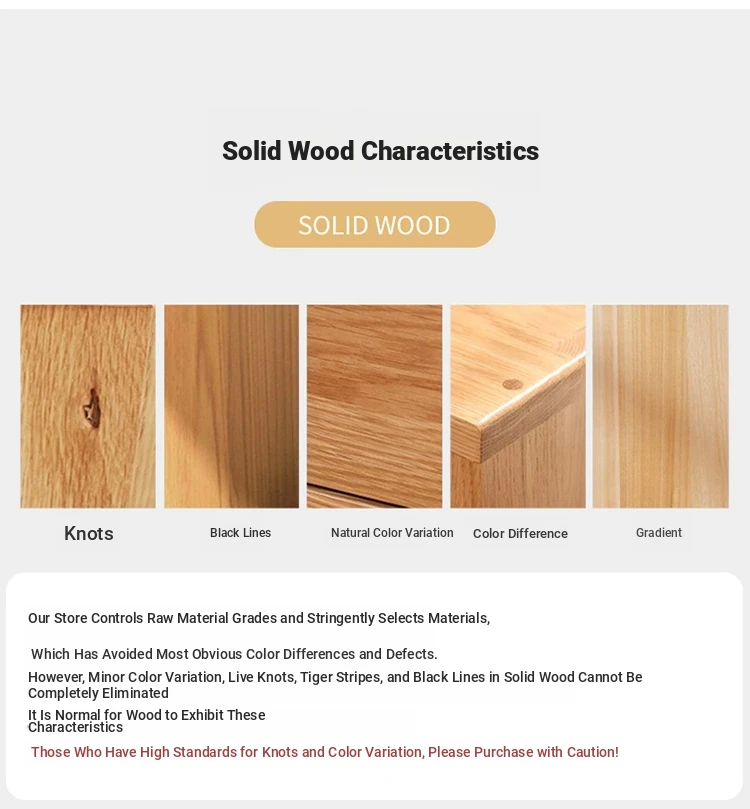Viewport: 750px width, 809px height.
Task: Click the Color Difference table corner image
Action: 518,407
